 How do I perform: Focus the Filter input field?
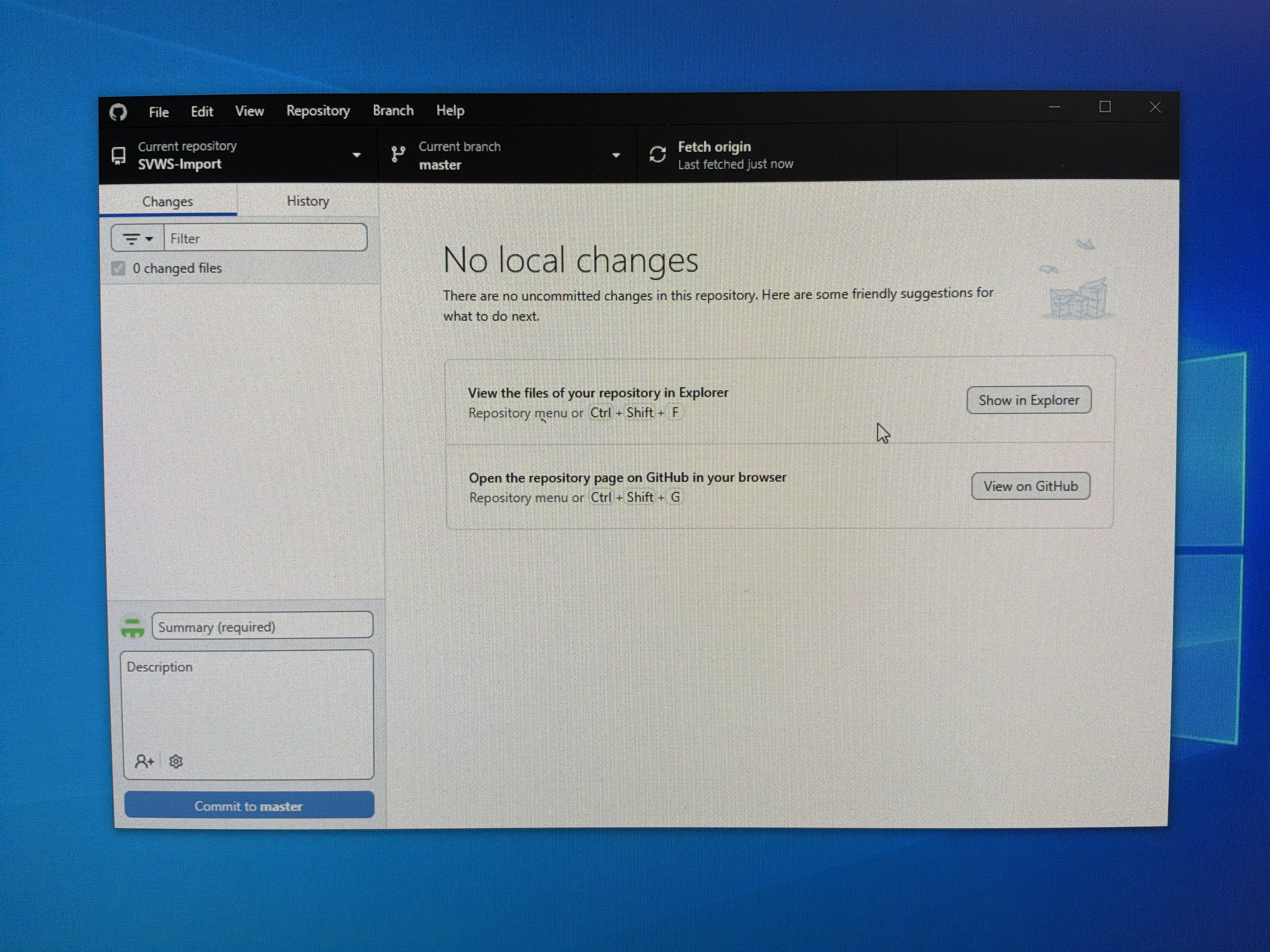(x=265, y=238)
